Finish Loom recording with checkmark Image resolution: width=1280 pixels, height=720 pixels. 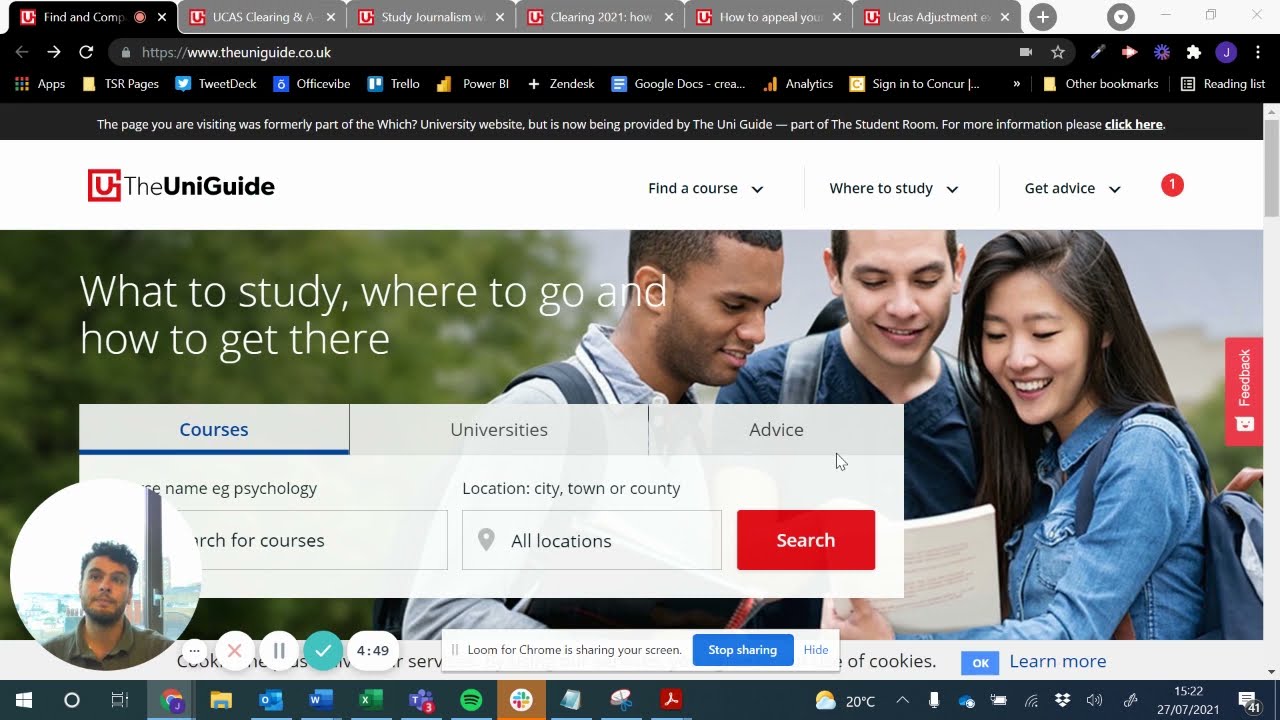click(x=323, y=651)
